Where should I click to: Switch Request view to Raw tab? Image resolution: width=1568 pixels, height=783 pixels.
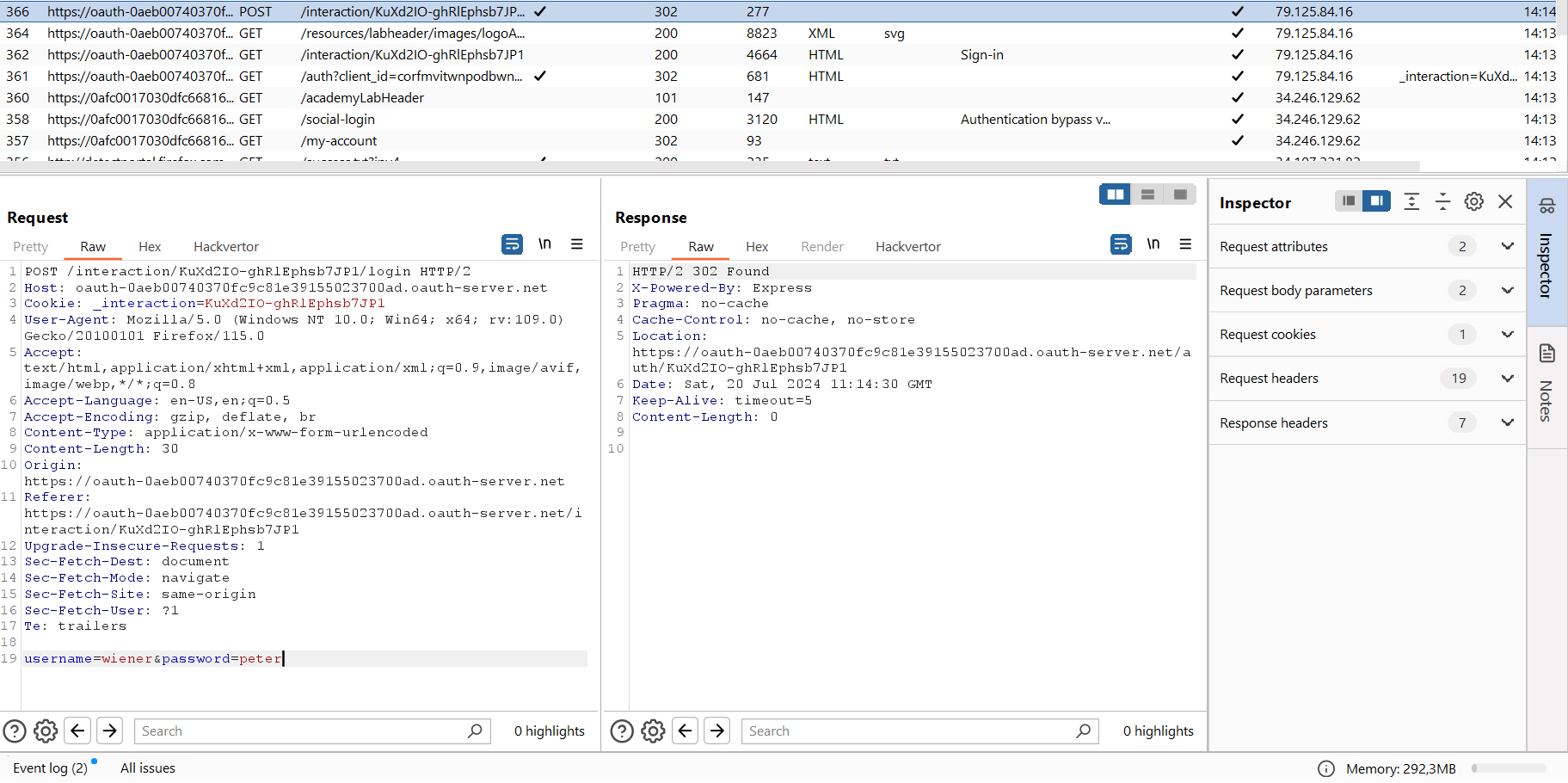93,247
